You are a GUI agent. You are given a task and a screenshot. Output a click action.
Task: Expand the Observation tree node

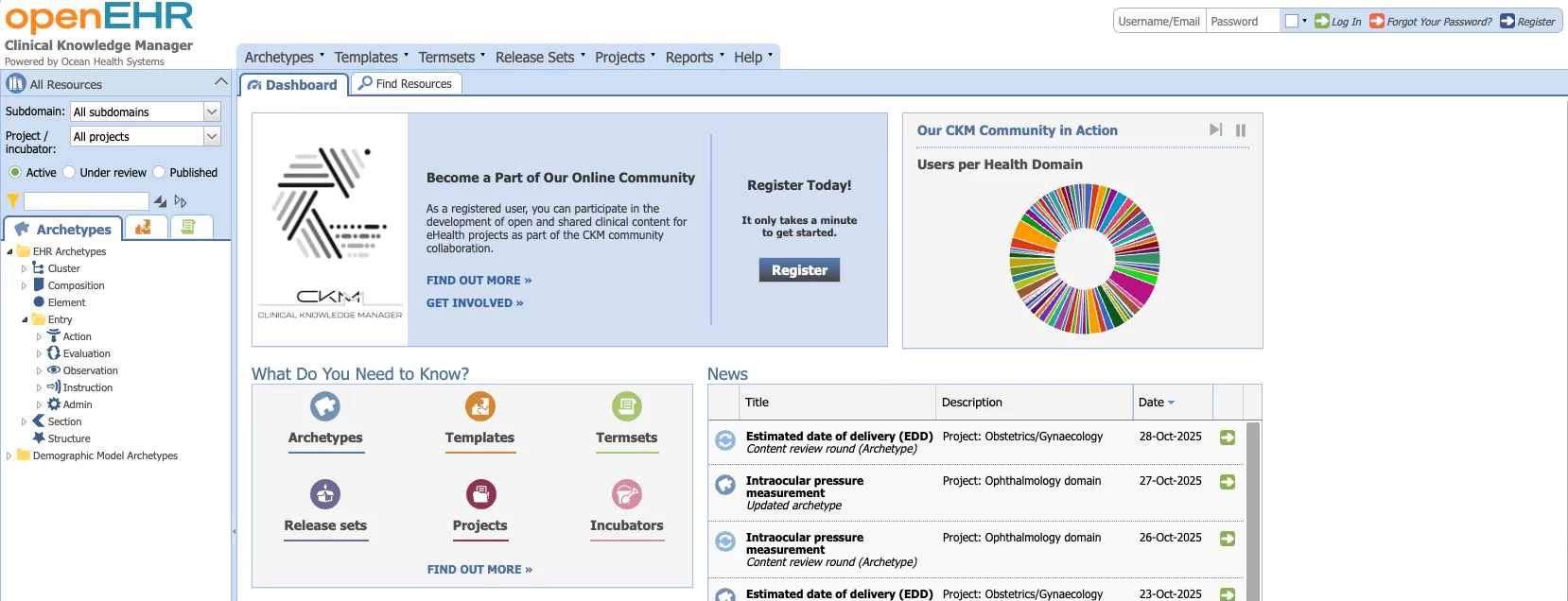[x=39, y=371]
